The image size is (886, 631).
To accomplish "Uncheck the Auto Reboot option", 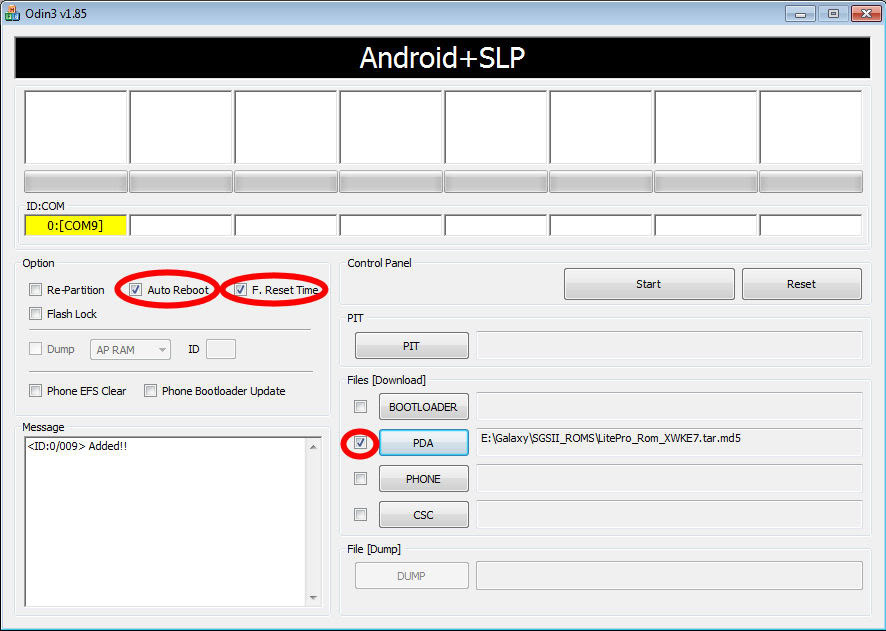I will 135,290.
